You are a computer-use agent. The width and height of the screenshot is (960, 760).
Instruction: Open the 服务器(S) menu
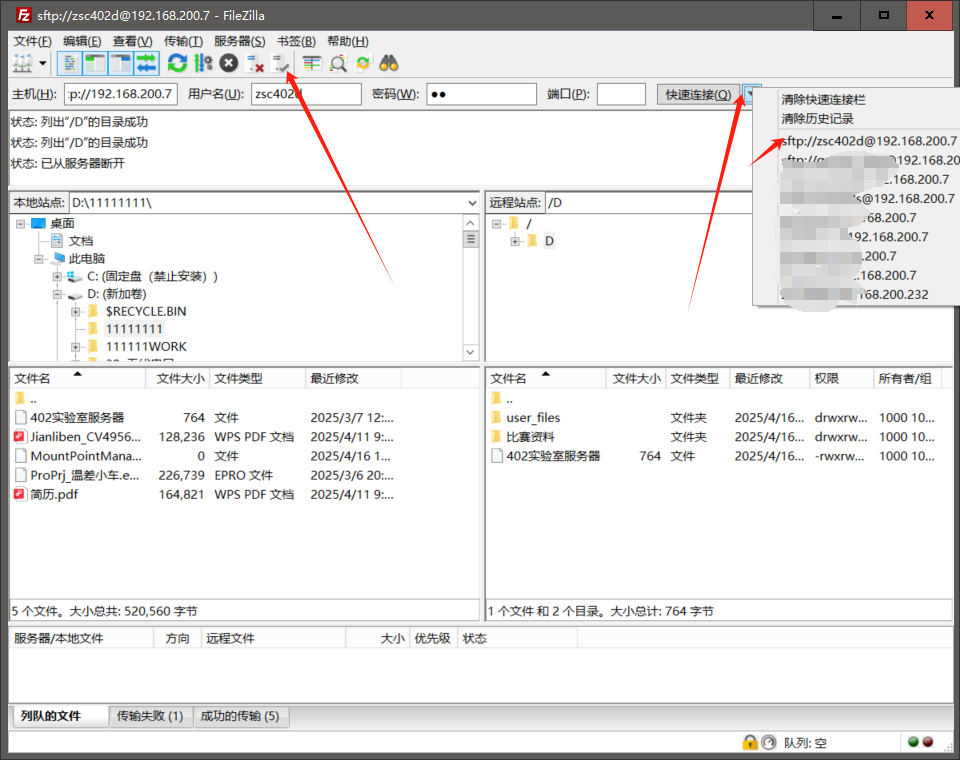[239, 41]
